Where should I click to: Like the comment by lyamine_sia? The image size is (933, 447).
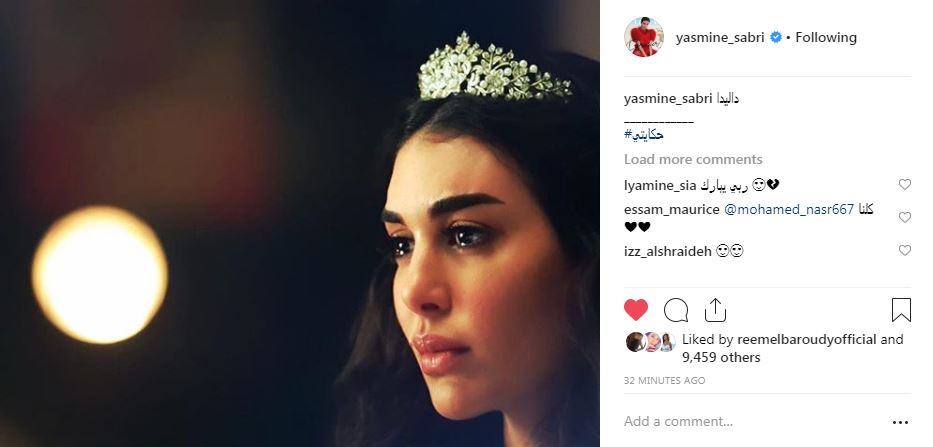(904, 185)
